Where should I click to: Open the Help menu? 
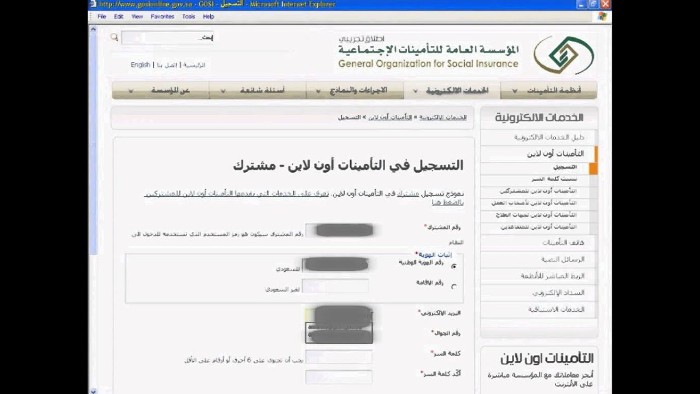click(208, 17)
